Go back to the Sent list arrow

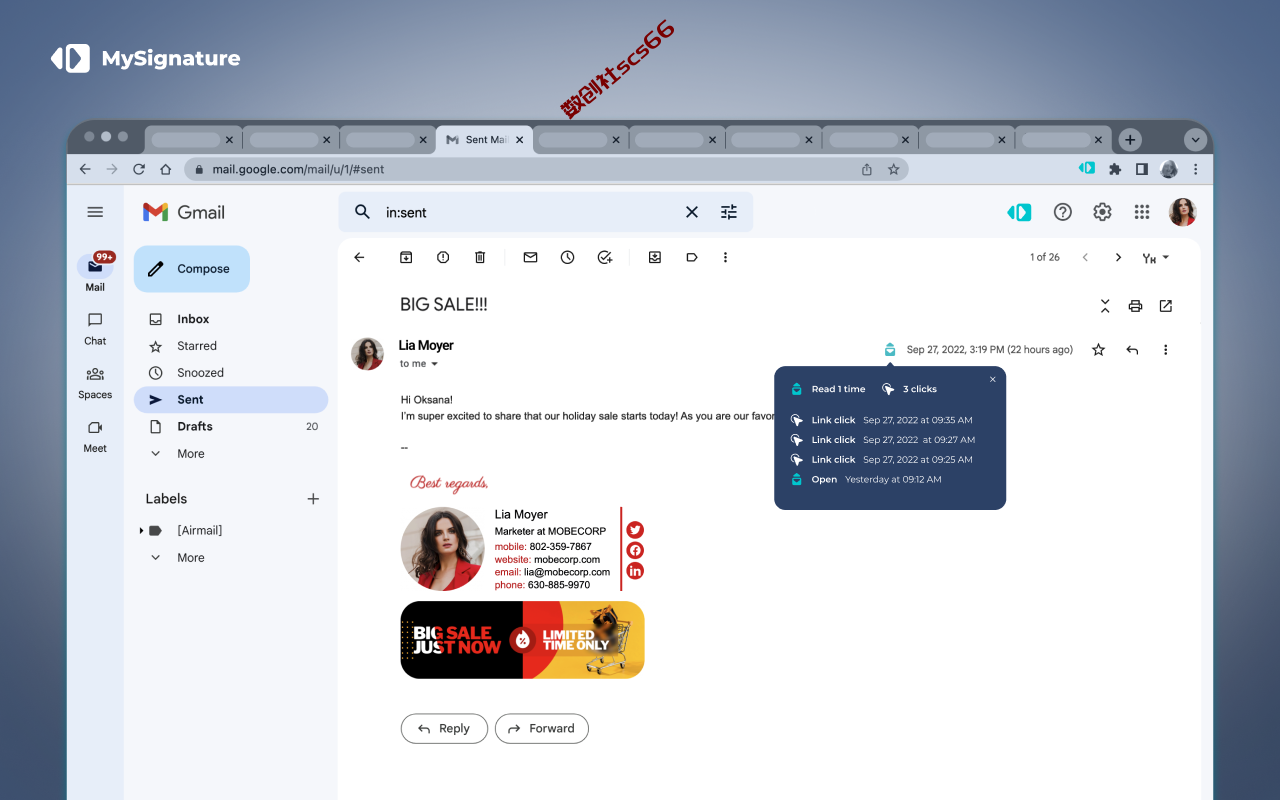tap(359, 257)
